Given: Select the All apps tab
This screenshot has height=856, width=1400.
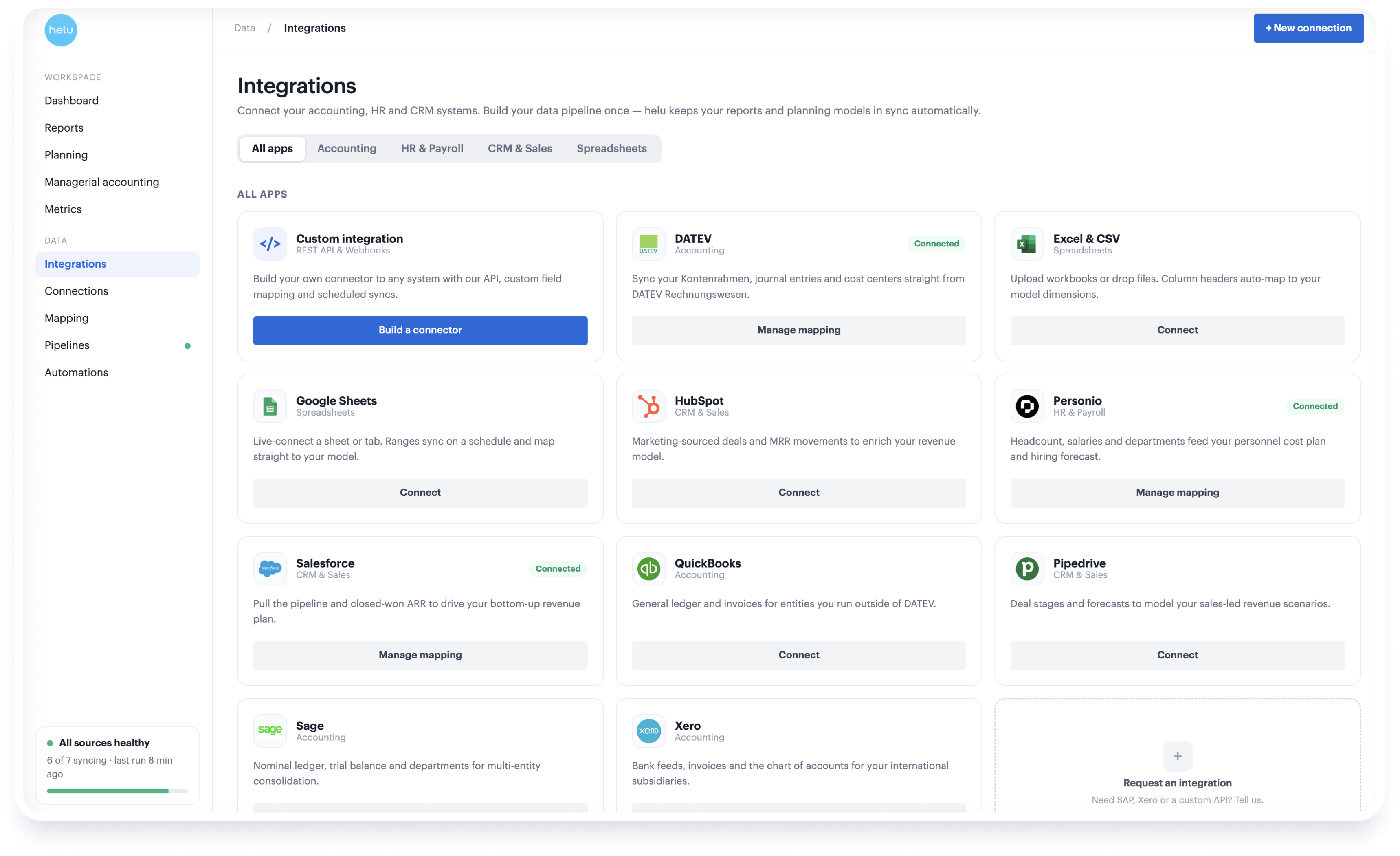Looking at the screenshot, I should pyautogui.click(x=272, y=148).
